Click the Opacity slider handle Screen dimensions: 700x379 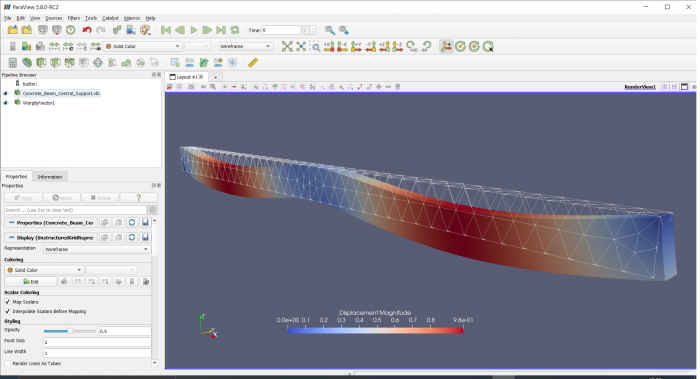click(70, 331)
